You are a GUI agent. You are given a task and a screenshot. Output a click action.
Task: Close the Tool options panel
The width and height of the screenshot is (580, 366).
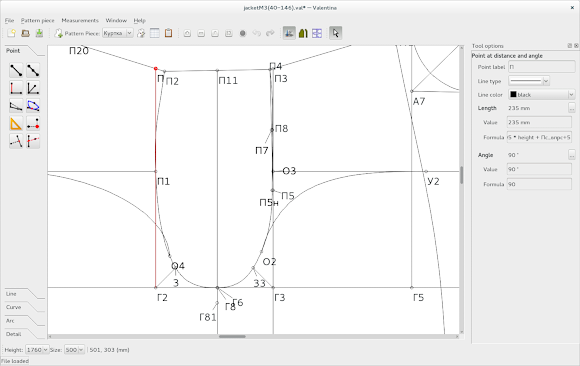click(576, 46)
